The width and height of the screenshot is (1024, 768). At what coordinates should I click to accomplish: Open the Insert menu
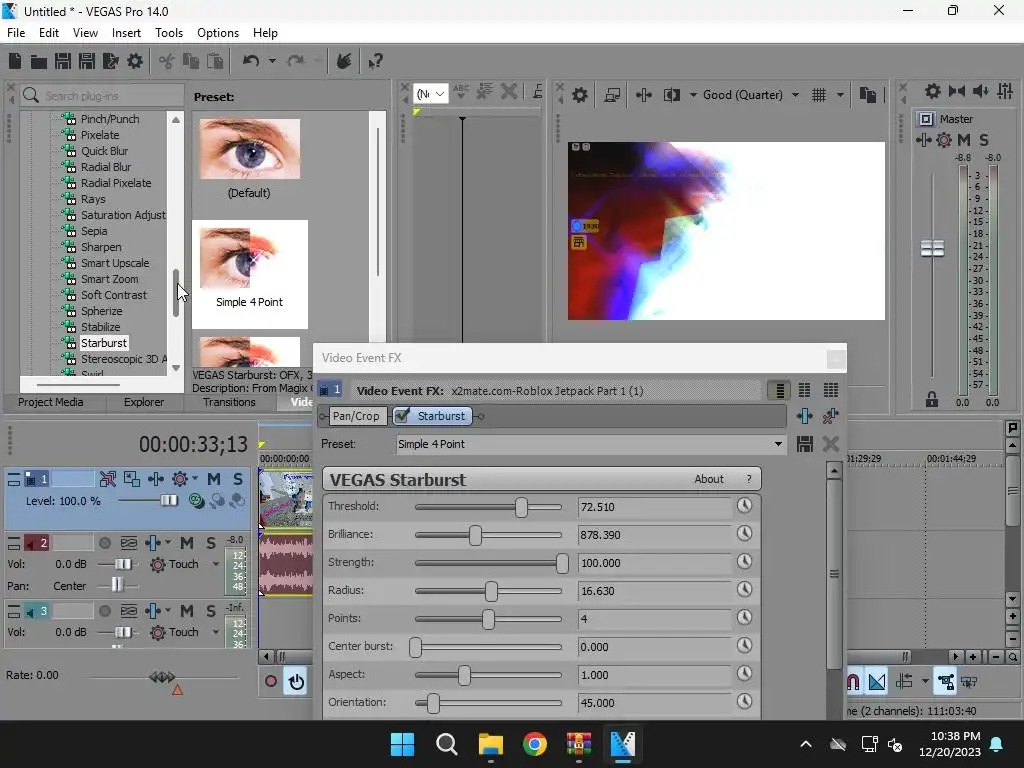(x=126, y=33)
